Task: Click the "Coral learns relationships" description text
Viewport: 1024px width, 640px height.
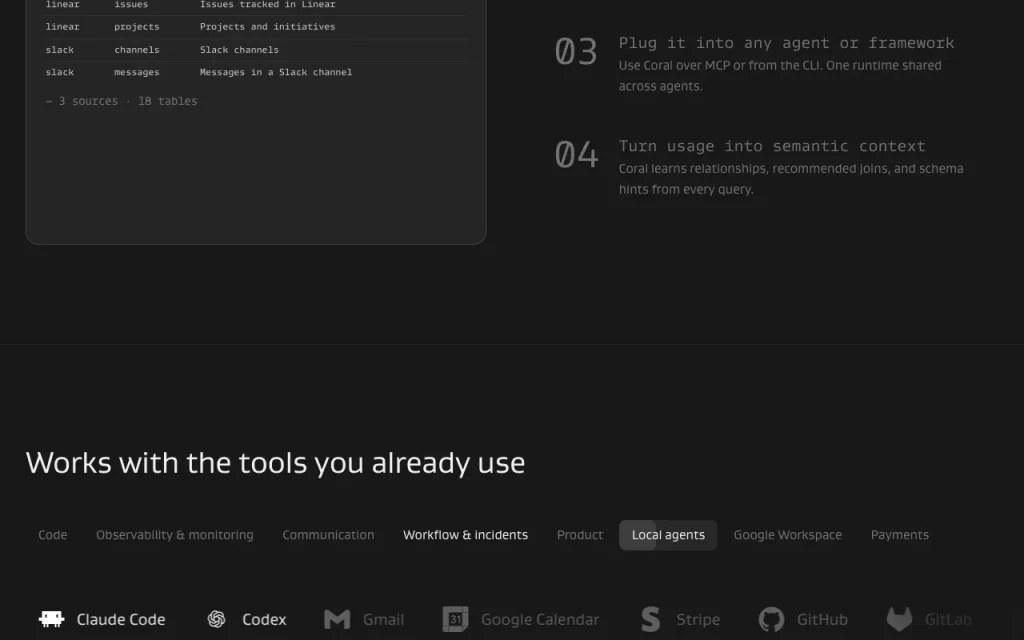Action: coord(791,179)
